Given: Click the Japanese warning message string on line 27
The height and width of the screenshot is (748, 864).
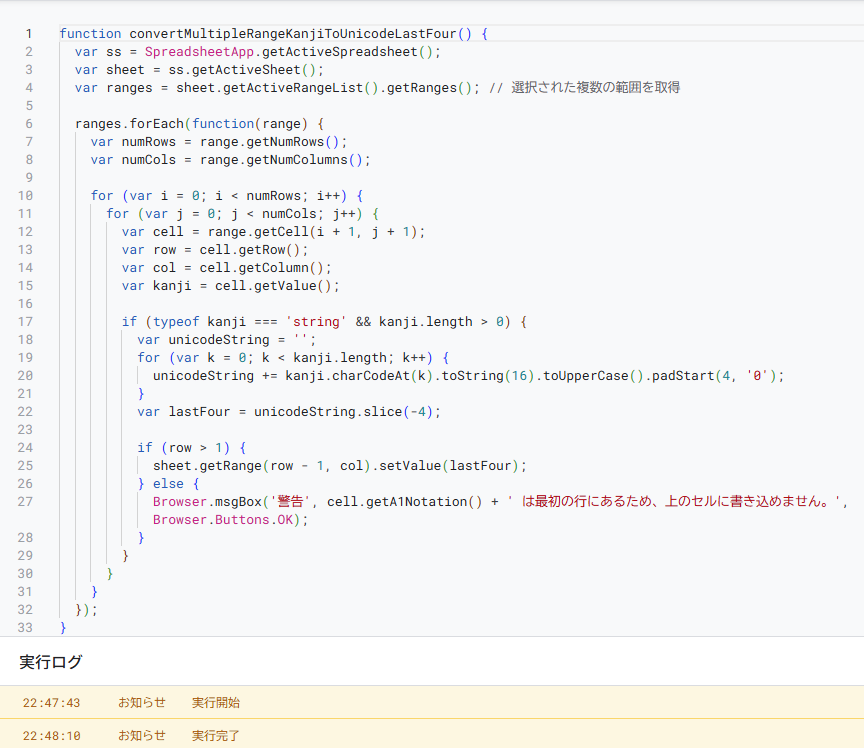Looking at the screenshot, I should click(x=673, y=502).
